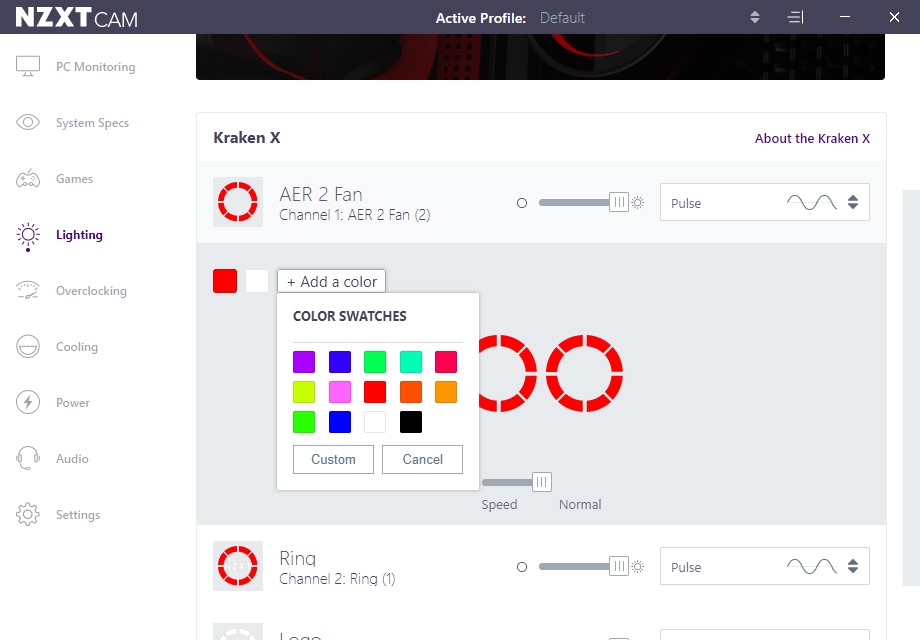Adjust the Ring brightness slider handle
This screenshot has width=920, height=640.
pos(618,566)
